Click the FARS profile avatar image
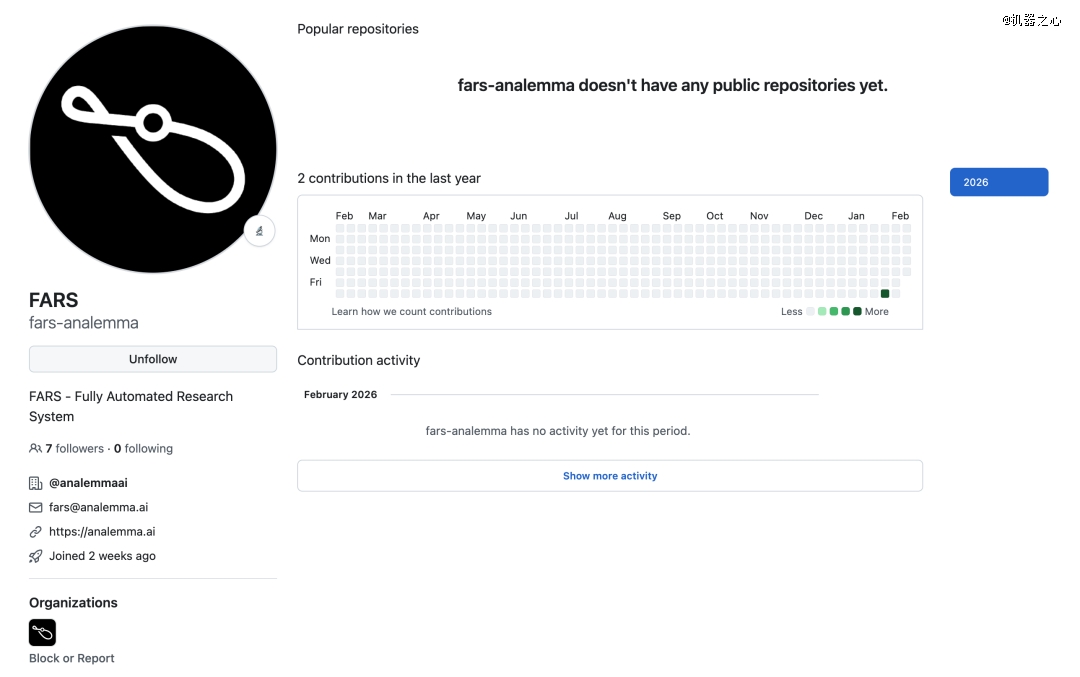The width and height of the screenshot is (1080, 677). coord(153,150)
